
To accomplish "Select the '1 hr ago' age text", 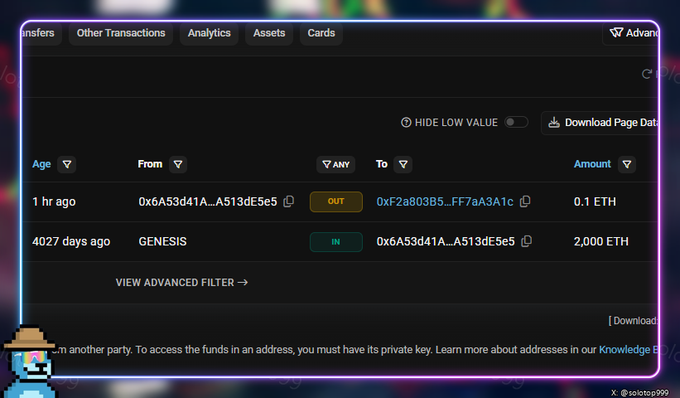I will point(54,202).
